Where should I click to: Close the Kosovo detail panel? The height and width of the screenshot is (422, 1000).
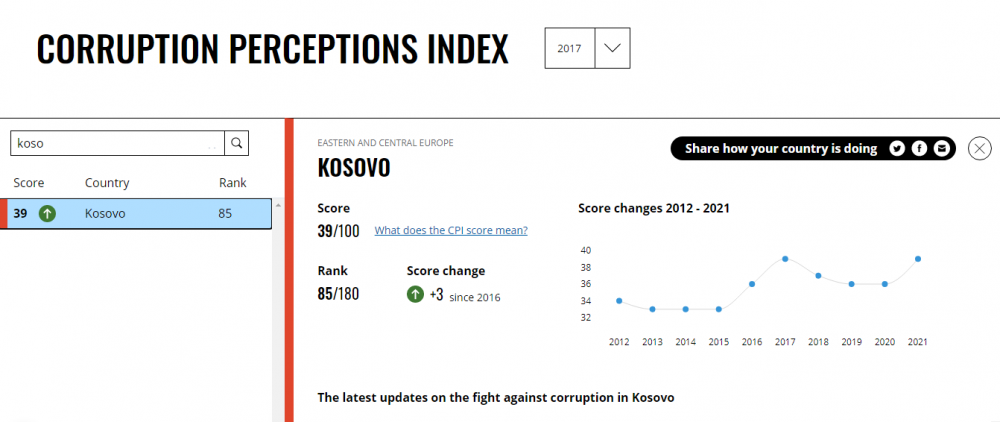click(x=980, y=149)
